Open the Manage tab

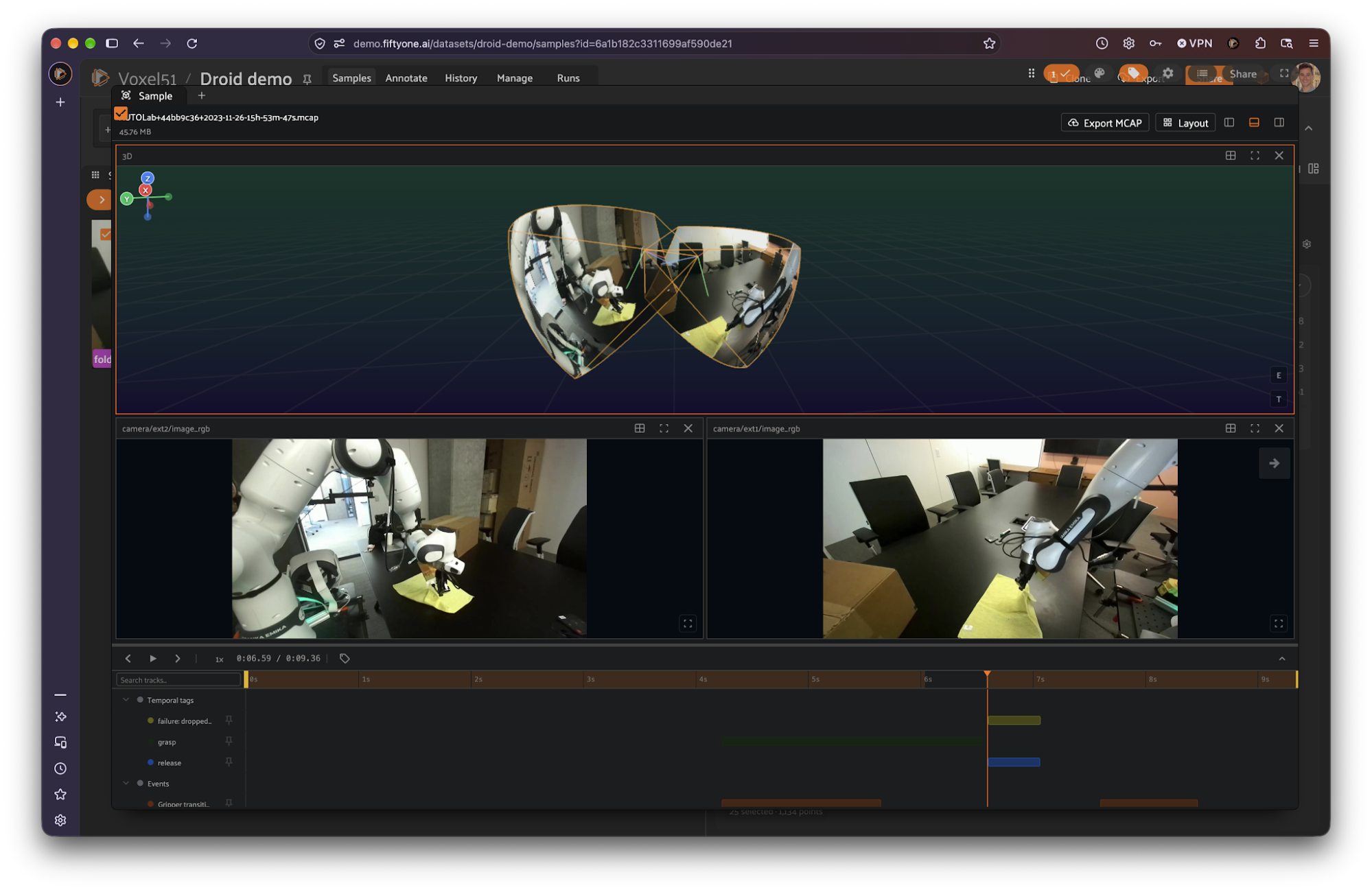point(514,78)
